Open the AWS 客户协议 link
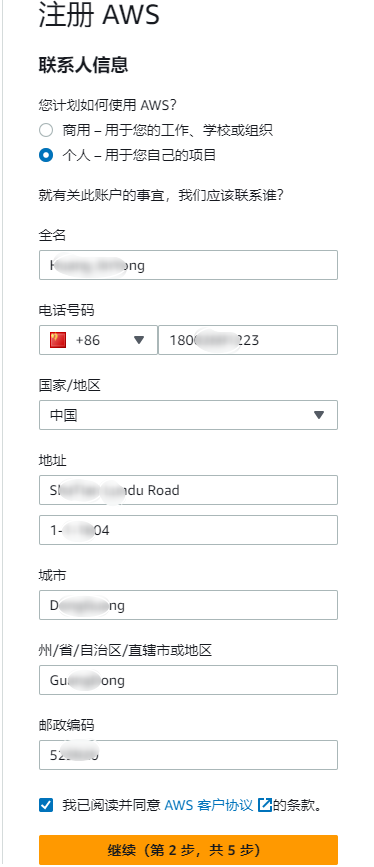The width and height of the screenshot is (374, 867). tap(209, 805)
